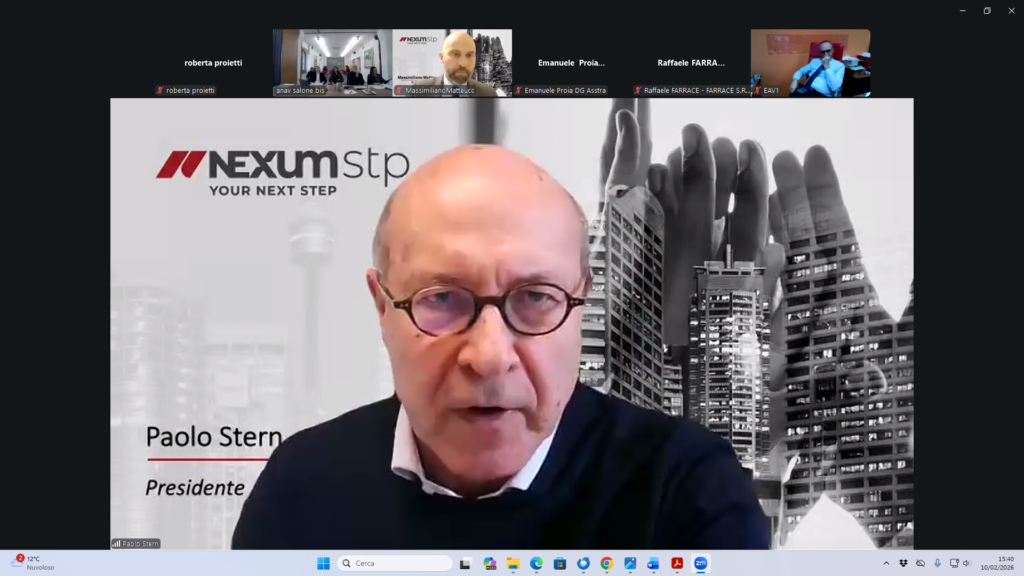This screenshot has width=1024, height=576.
Task: Click the Windows Start button
Action: click(323, 563)
